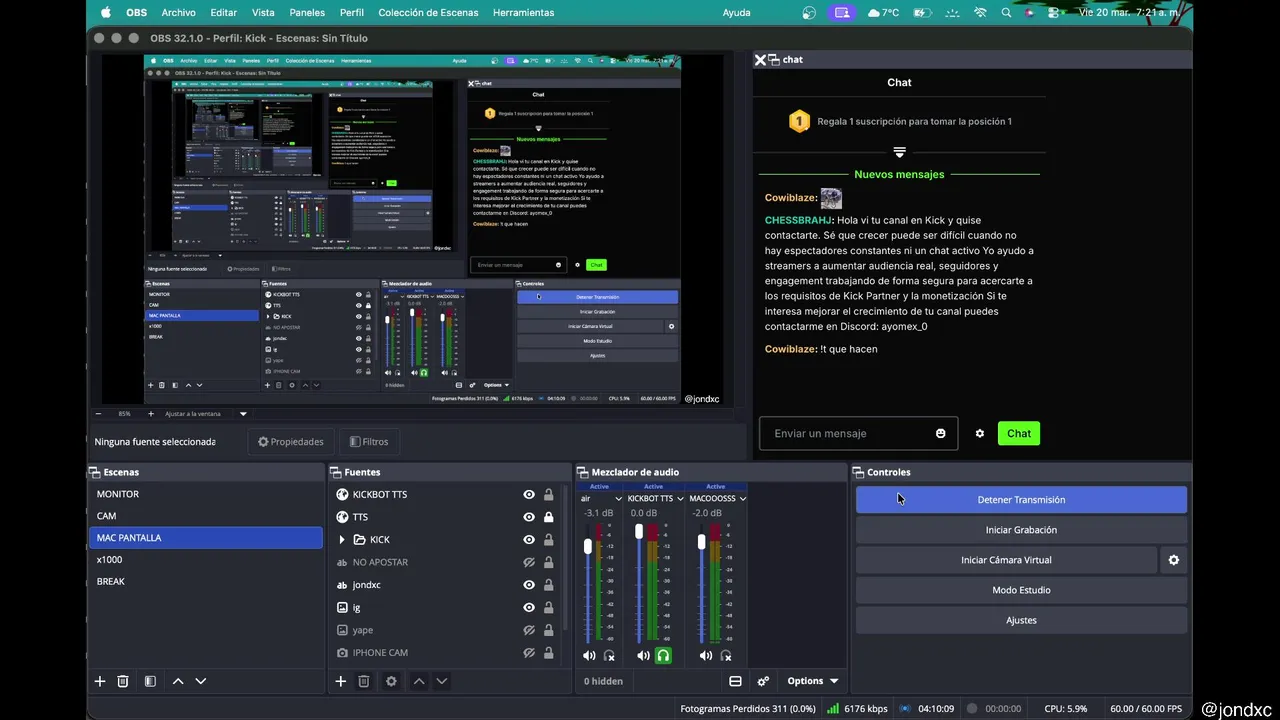The width and height of the screenshot is (1280, 720).
Task: Switch the audio mixer layout icon
Action: click(735, 681)
